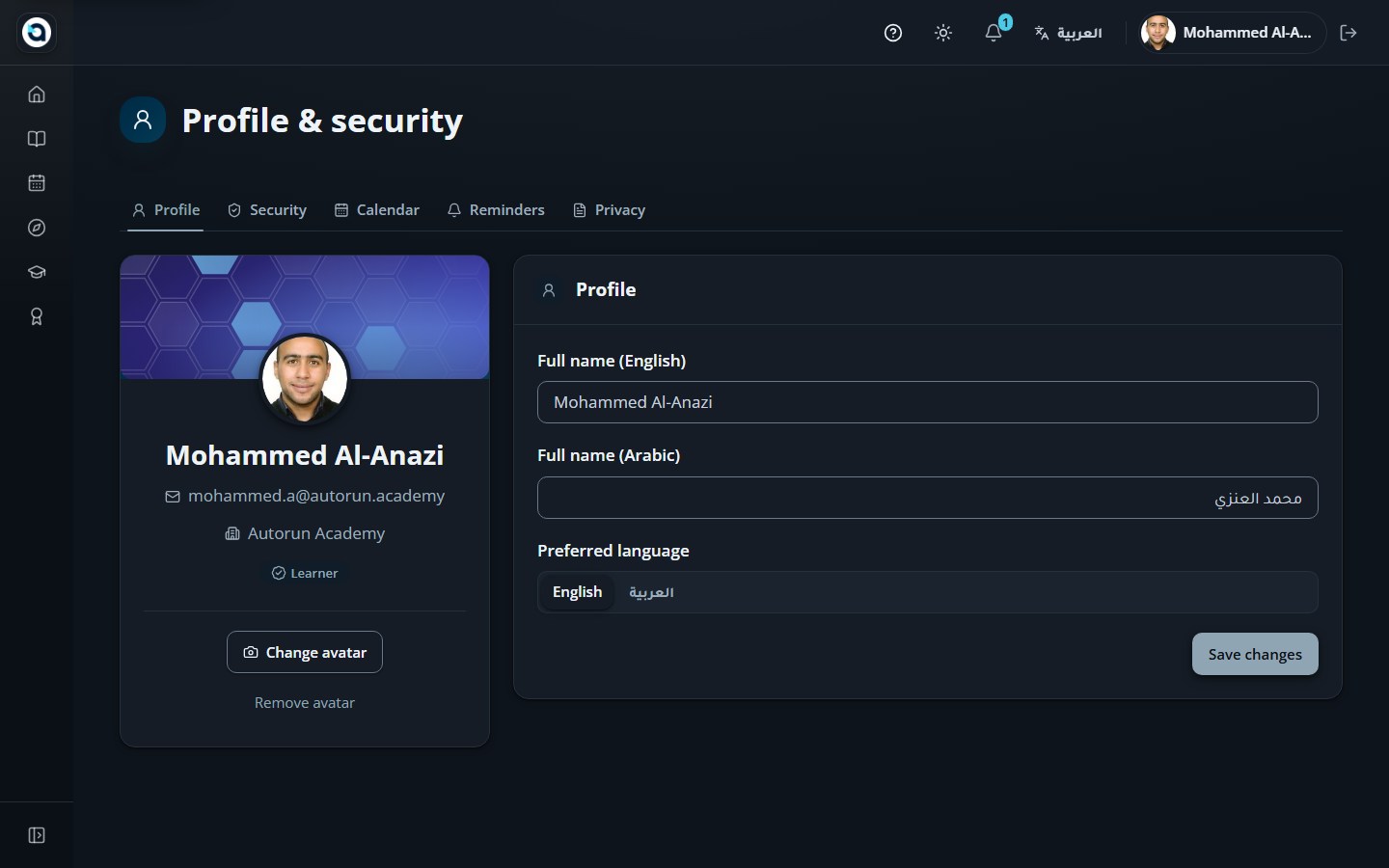This screenshot has width=1389, height=868.
Task: Click the Autorun logo in the sidebar
Action: tap(37, 32)
